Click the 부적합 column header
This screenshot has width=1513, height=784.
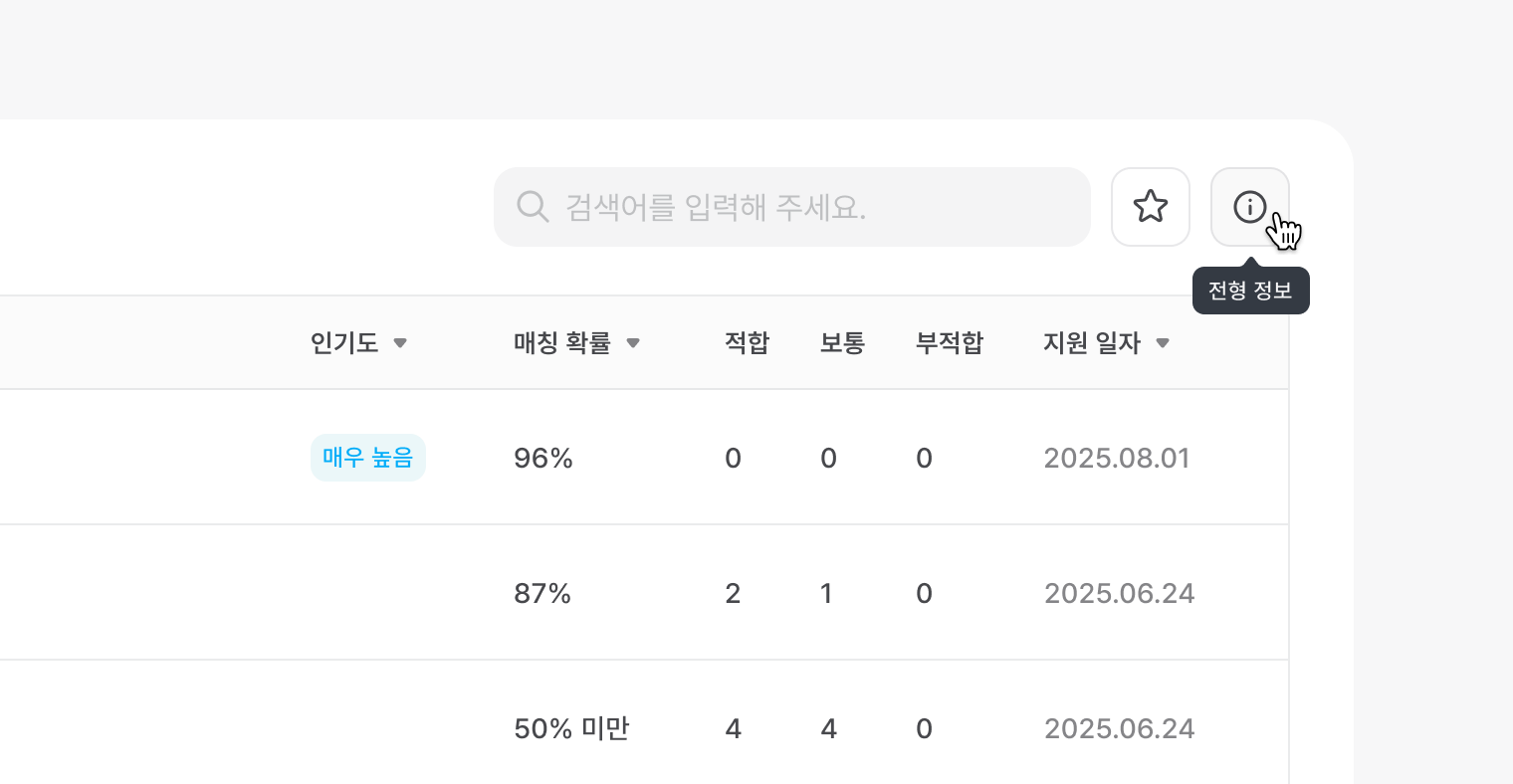(x=949, y=343)
